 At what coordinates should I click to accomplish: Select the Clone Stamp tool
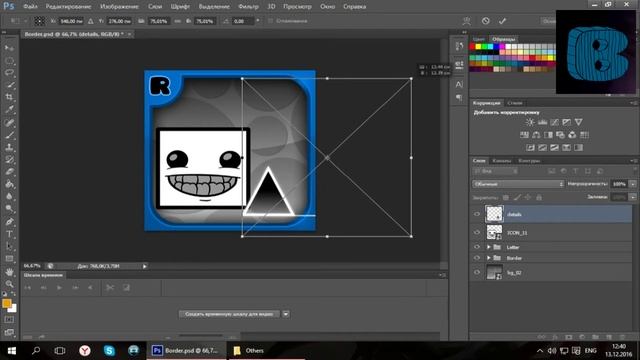(9, 147)
